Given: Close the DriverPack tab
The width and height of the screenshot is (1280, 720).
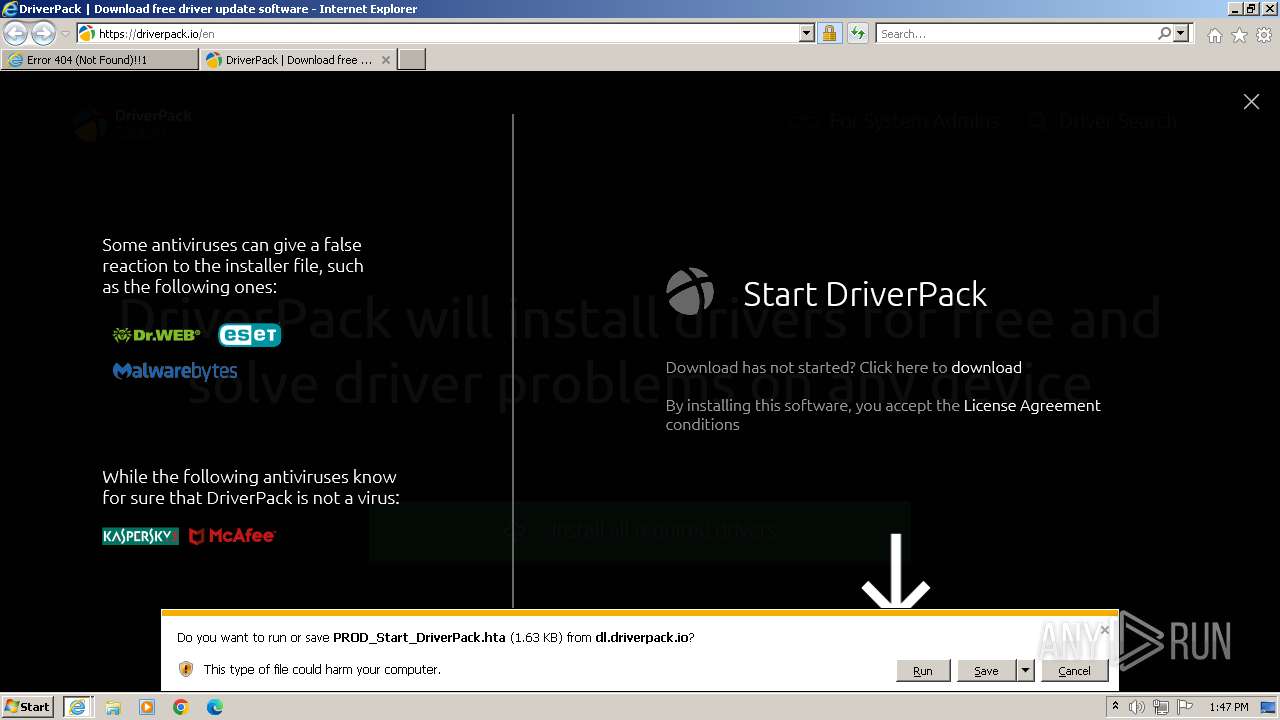Looking at the screenshot, I should (x=387, y=60).
